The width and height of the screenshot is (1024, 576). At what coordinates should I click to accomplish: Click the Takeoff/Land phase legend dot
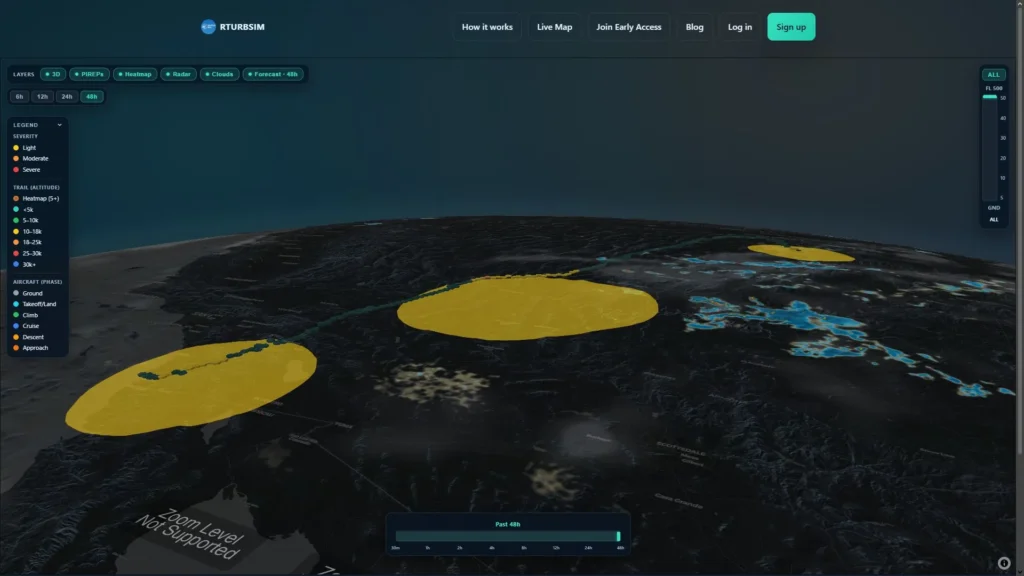[x=16, y=304]
